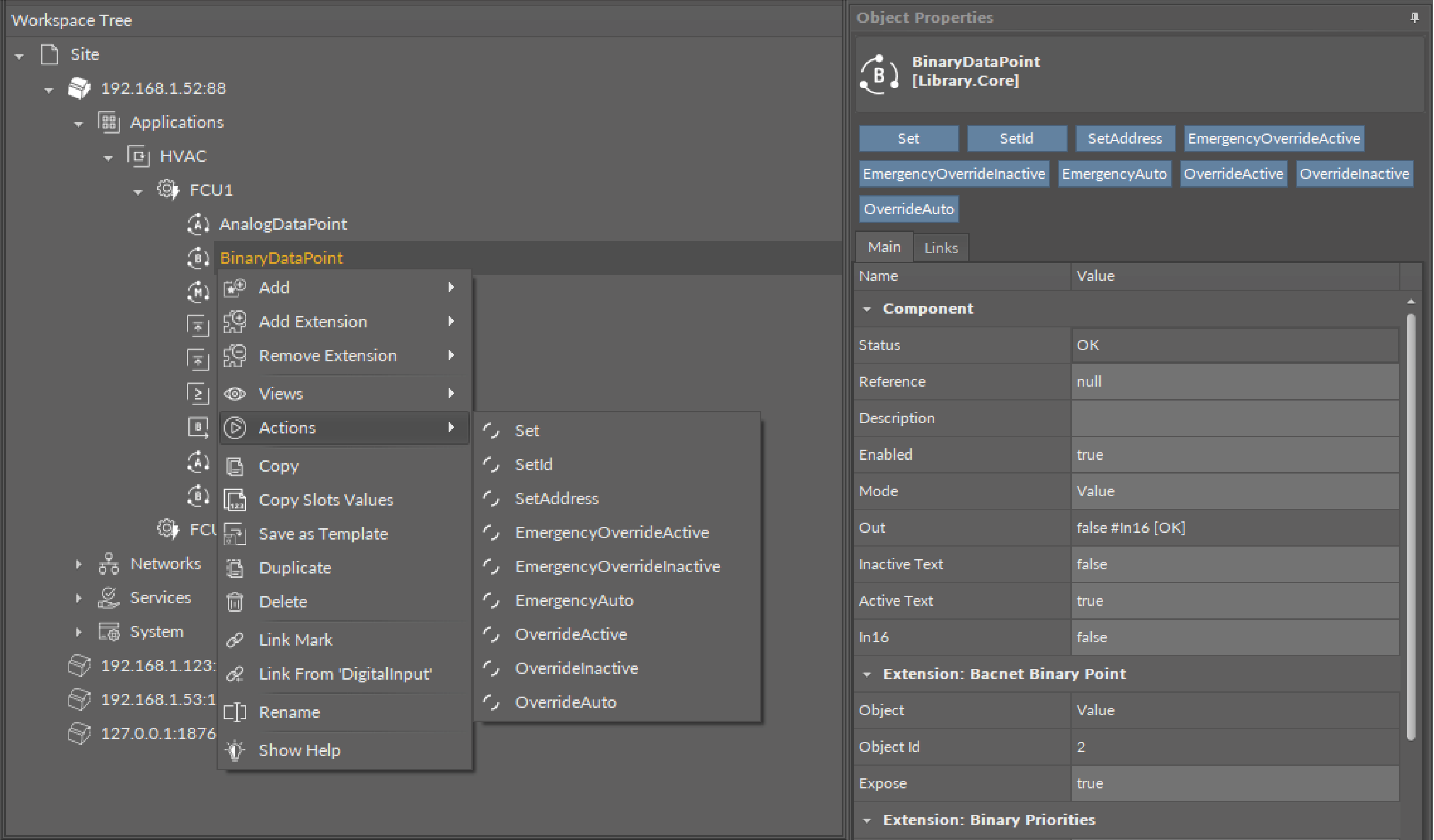1434x840 pixels.
Task: Choose OverrideActive from Actions submenu
Action: pyautogui.click(x=571, y=634)
